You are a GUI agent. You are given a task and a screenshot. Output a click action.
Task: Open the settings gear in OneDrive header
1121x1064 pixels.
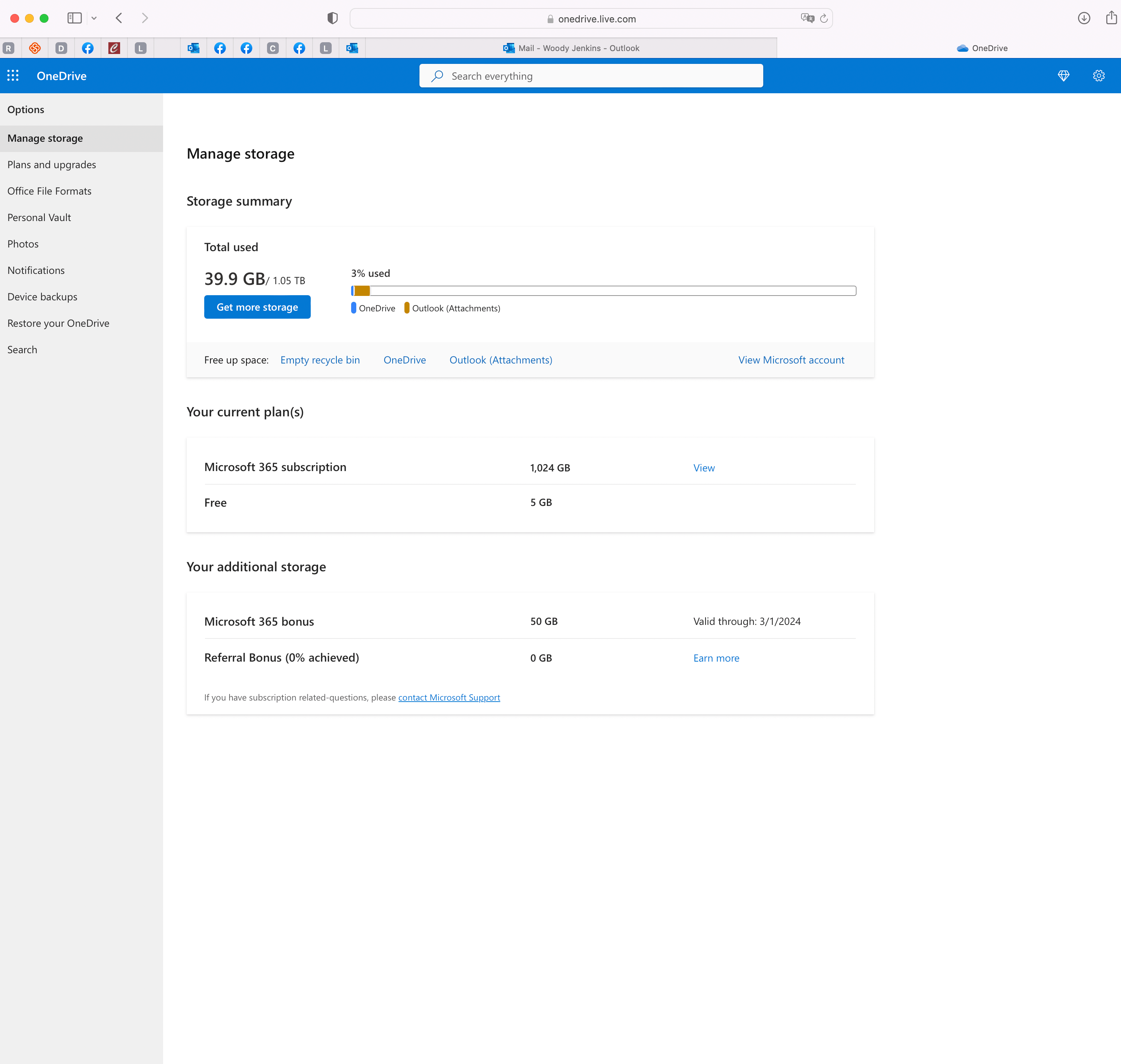point(1099,75)
